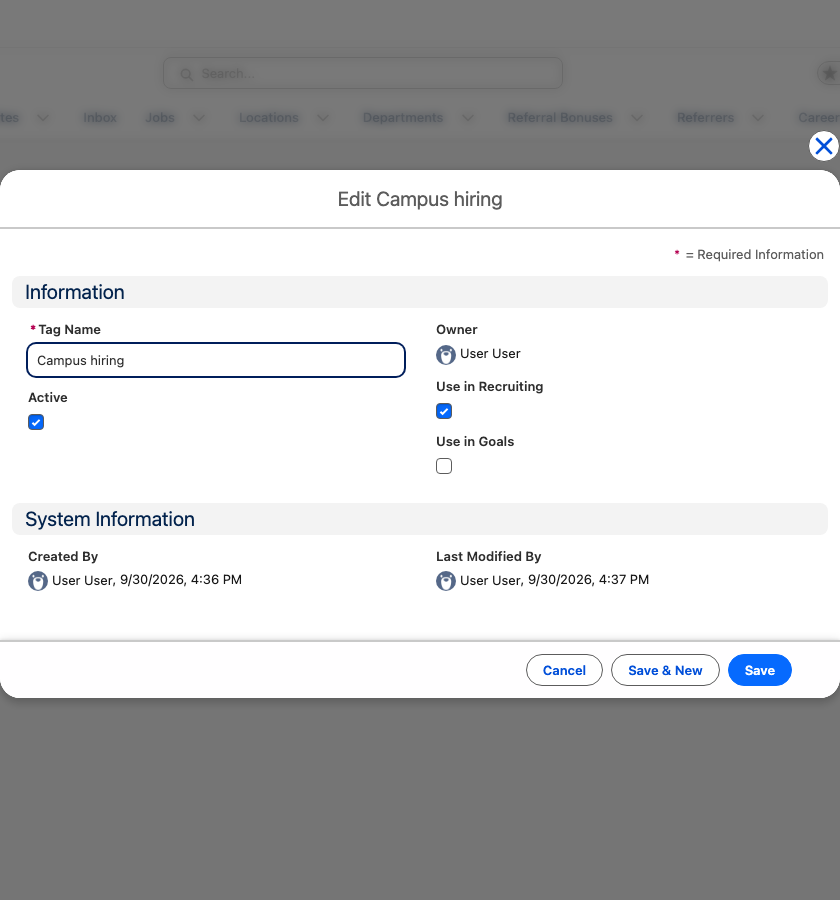Expand the Jobs tab dropdown chevron
The image size is (840, 900).
[199, 118]
